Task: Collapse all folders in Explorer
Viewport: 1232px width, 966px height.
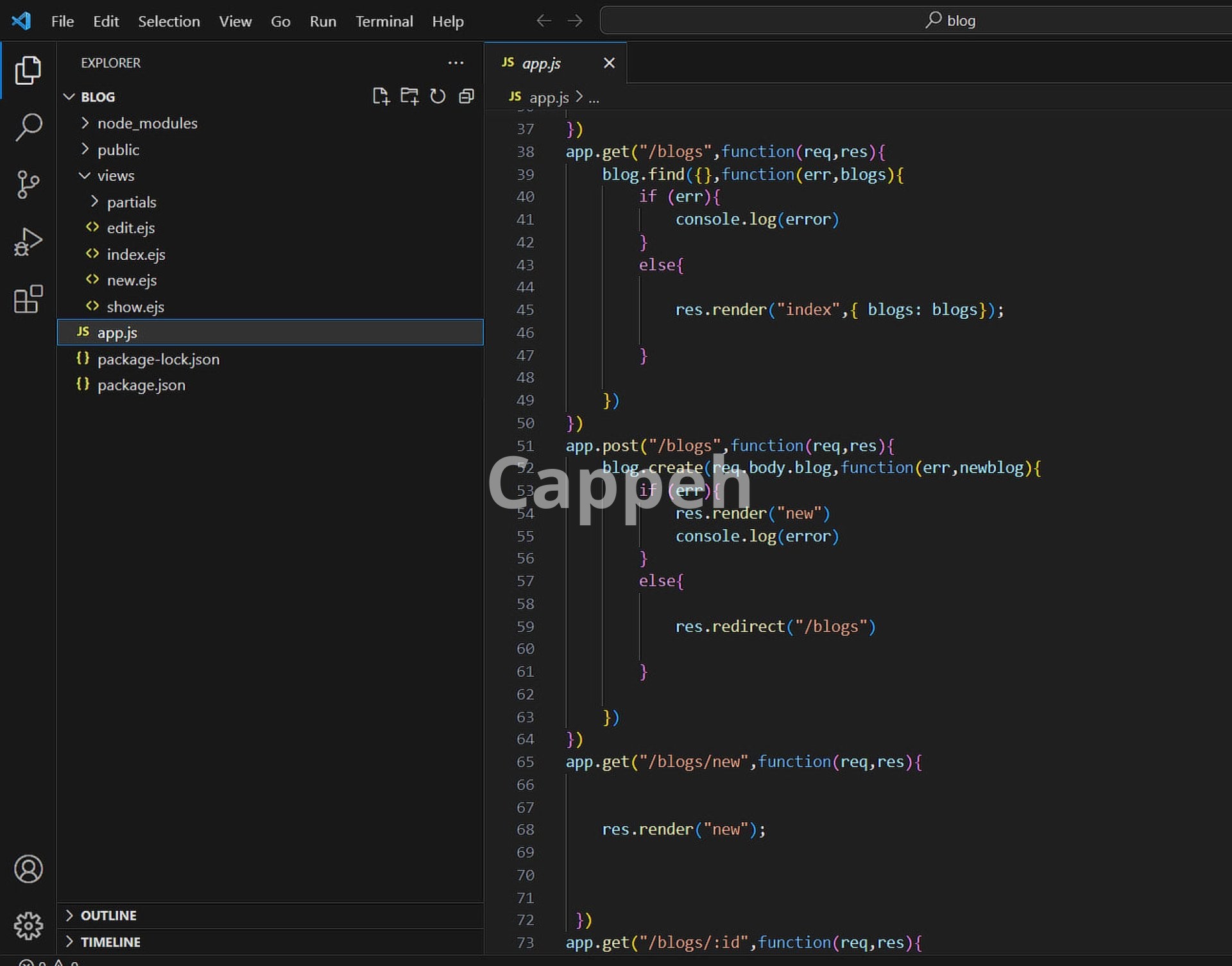Action: click(466, 96)
